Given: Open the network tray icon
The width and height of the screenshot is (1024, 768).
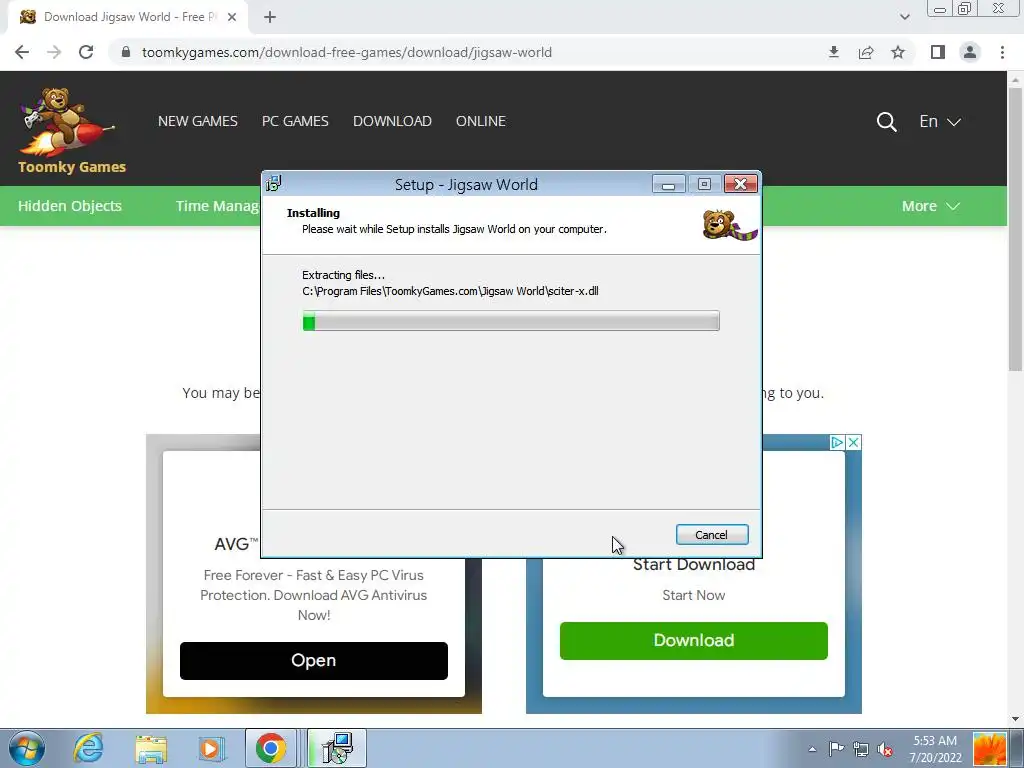Looking at the screenshot, I should point(861,749).
